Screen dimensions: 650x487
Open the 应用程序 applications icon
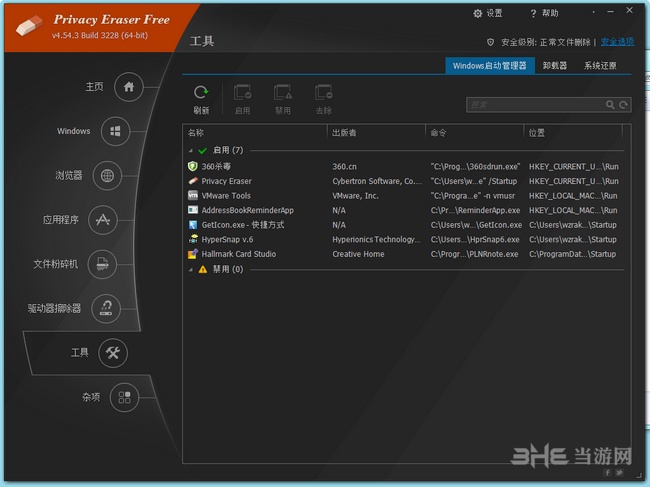tap(103, 220)
